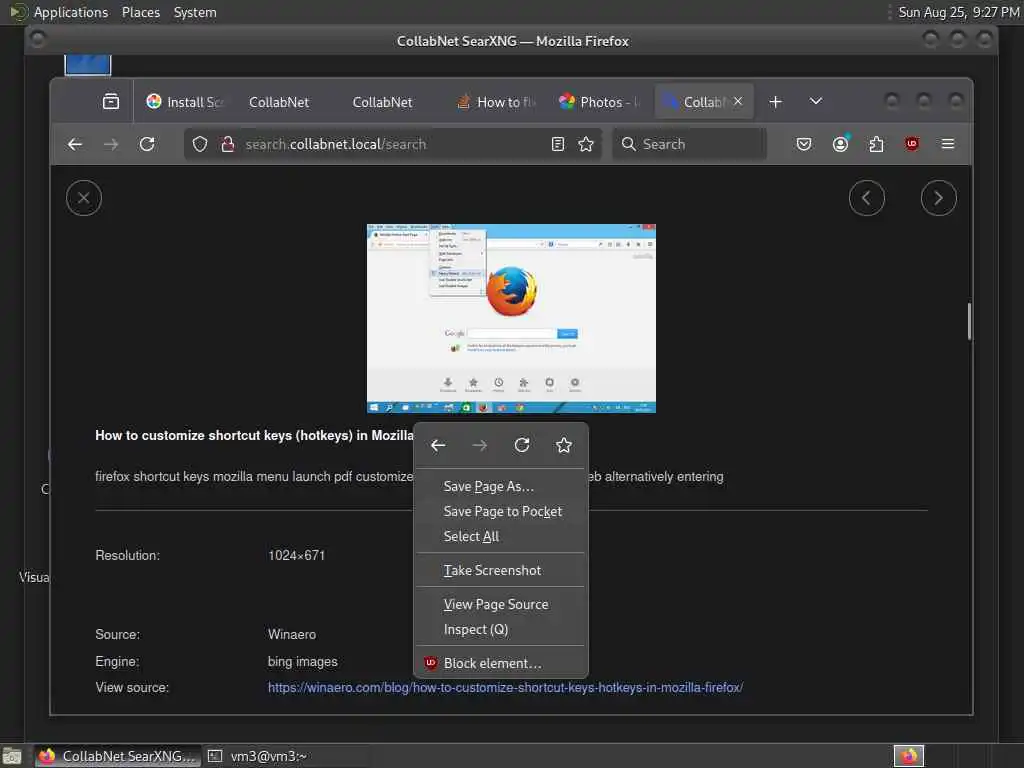Open the Save to Pocket toolbar icon
Viewport: 1024px width, 768px height.
coord(804,144)
